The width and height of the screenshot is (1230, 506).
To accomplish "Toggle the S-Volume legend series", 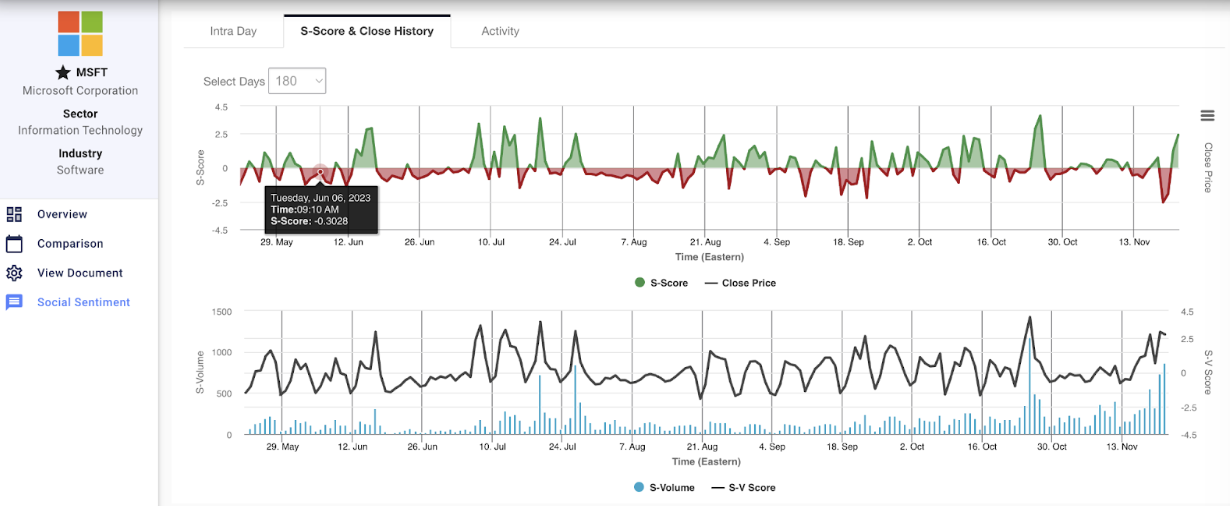I will (x=669, y=488).
